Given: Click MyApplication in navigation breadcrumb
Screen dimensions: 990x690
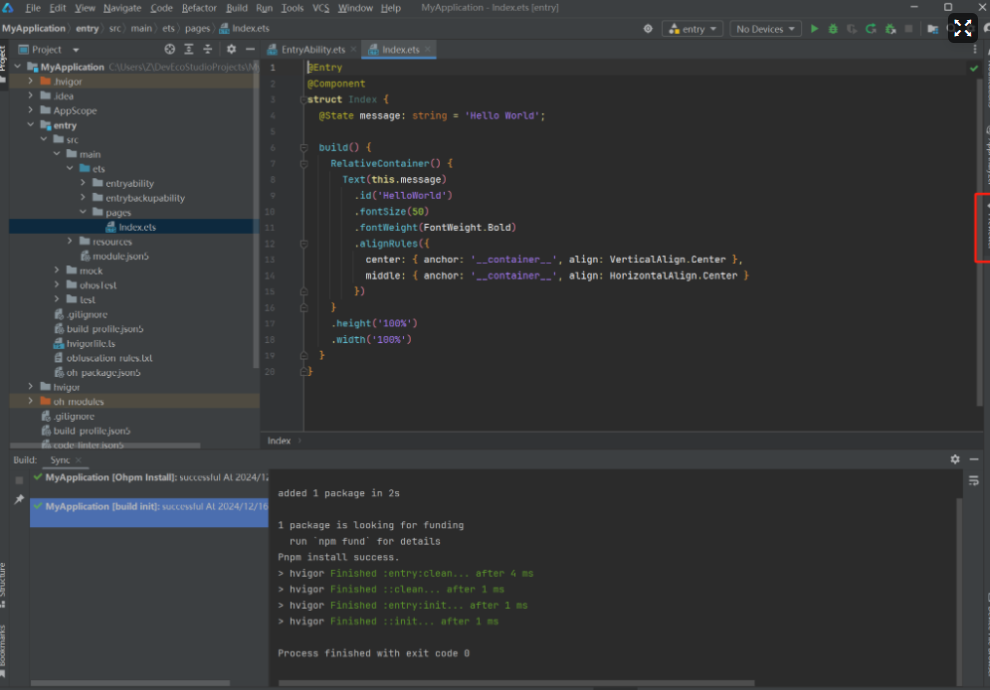Looking at the screenshot, I should click(33, 28).
